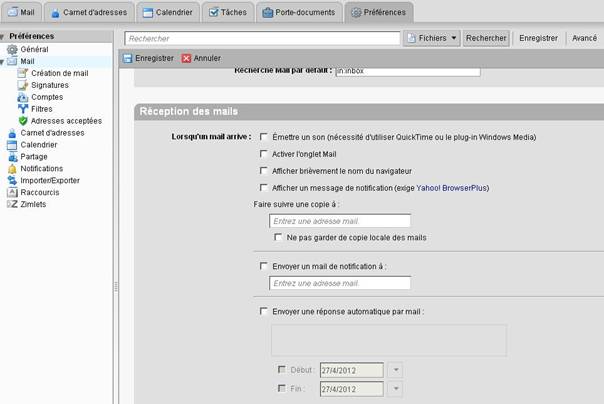Click the Faire suivre une copie address field
The height and width of the screenshot is (404, 604).
(339, 221)
